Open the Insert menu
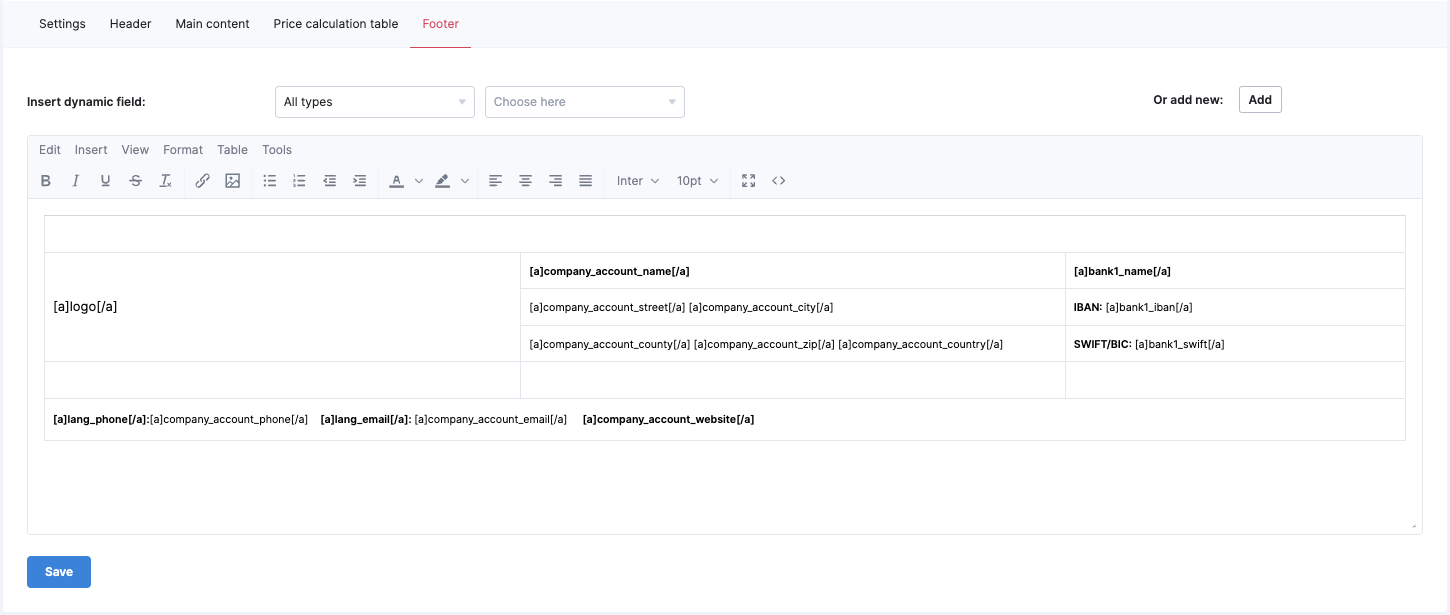The image size is (1450, 615). coord(91,150)
